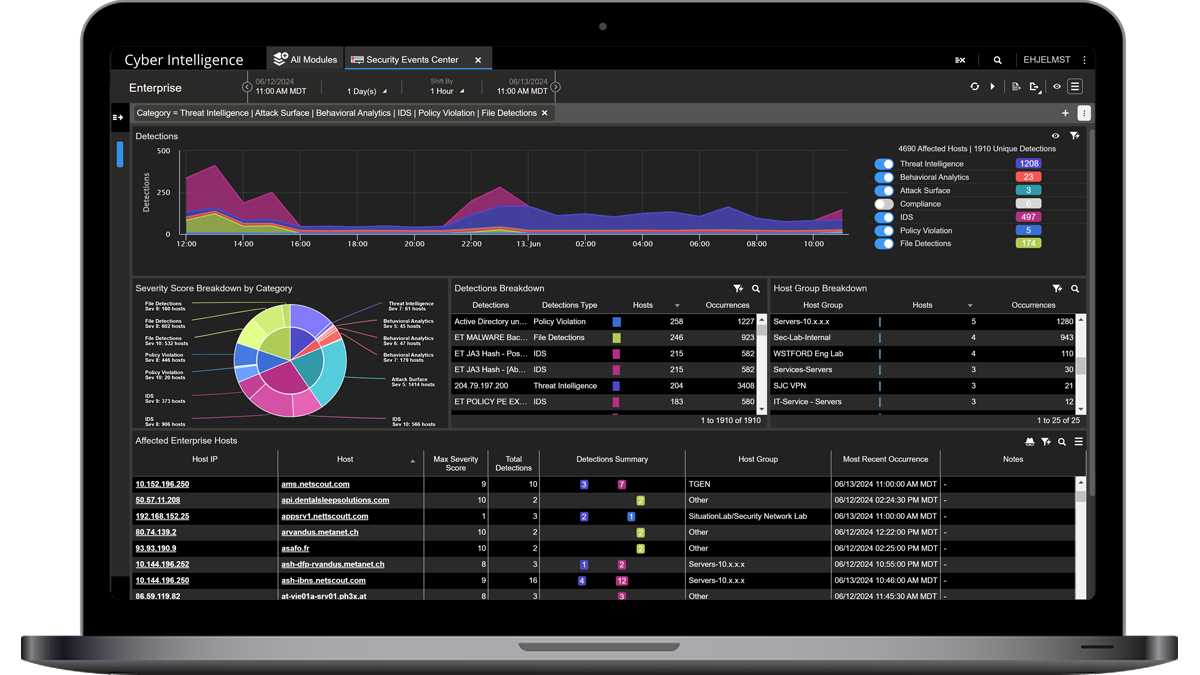Switch to the All Modules tab

pos(306,60)
